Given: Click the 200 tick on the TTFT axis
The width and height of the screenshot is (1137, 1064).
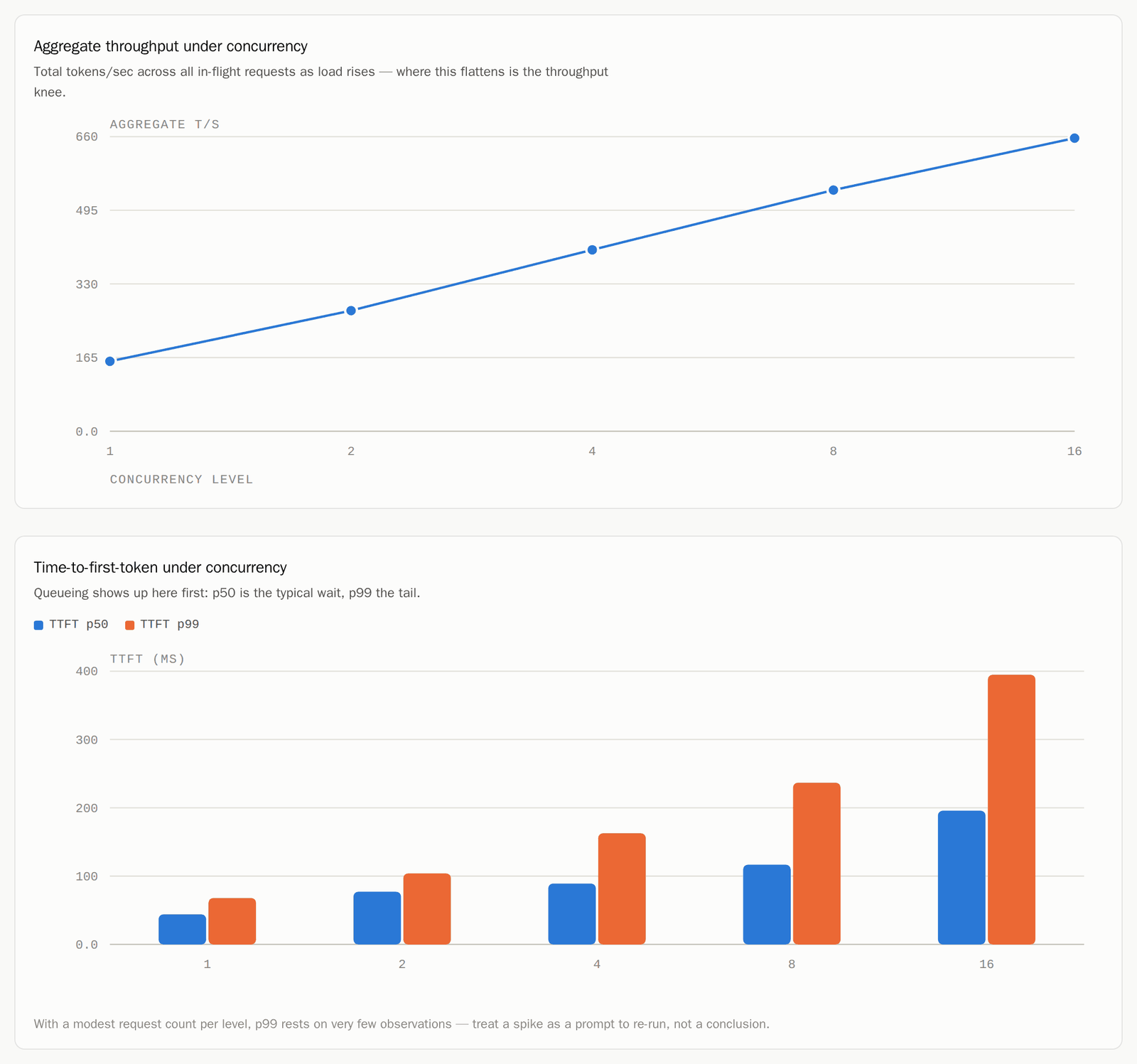Looking at the screenshot, I should tap(87, 808).
